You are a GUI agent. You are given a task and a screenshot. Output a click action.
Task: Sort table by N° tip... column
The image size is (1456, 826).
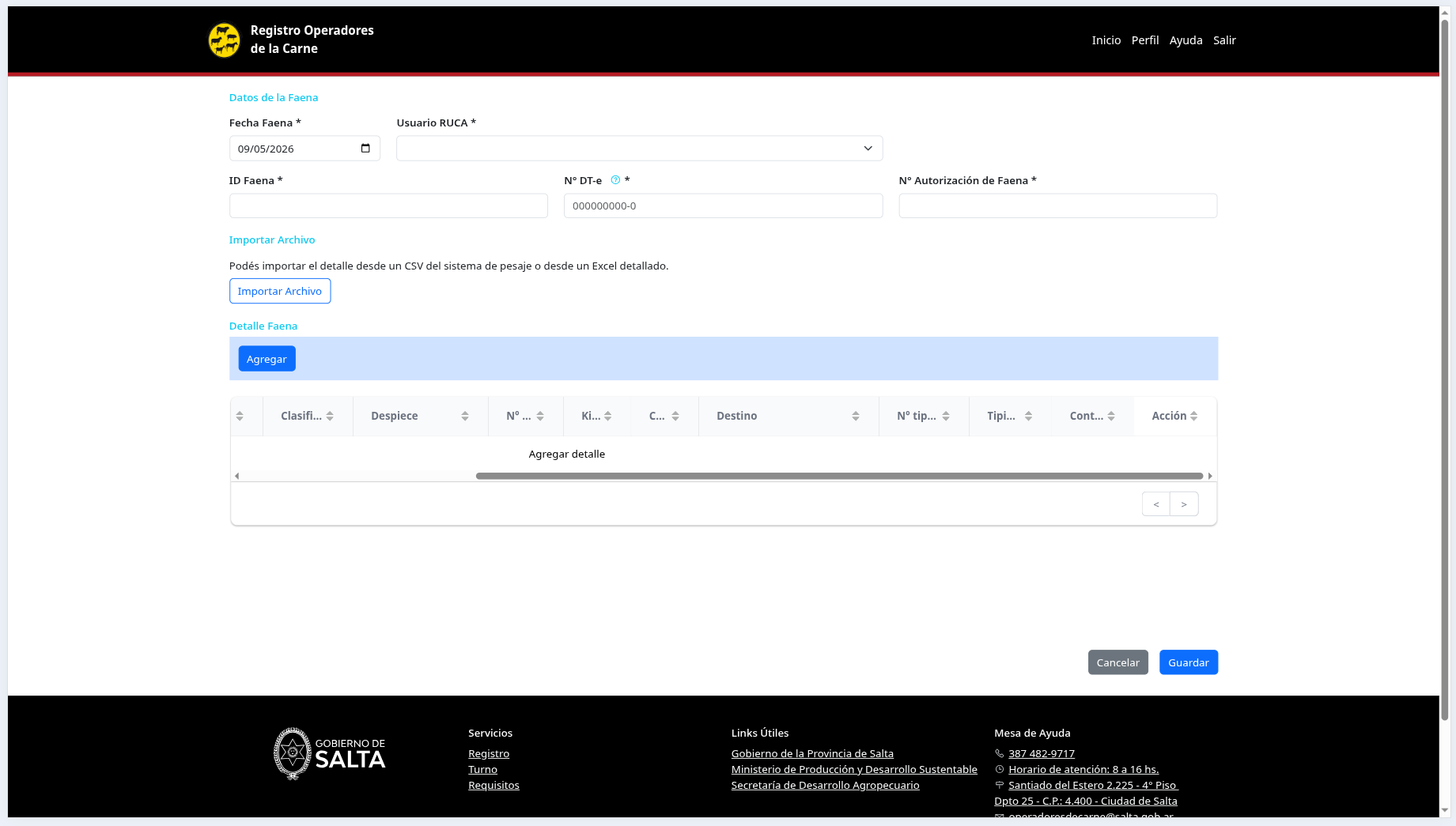946,417
